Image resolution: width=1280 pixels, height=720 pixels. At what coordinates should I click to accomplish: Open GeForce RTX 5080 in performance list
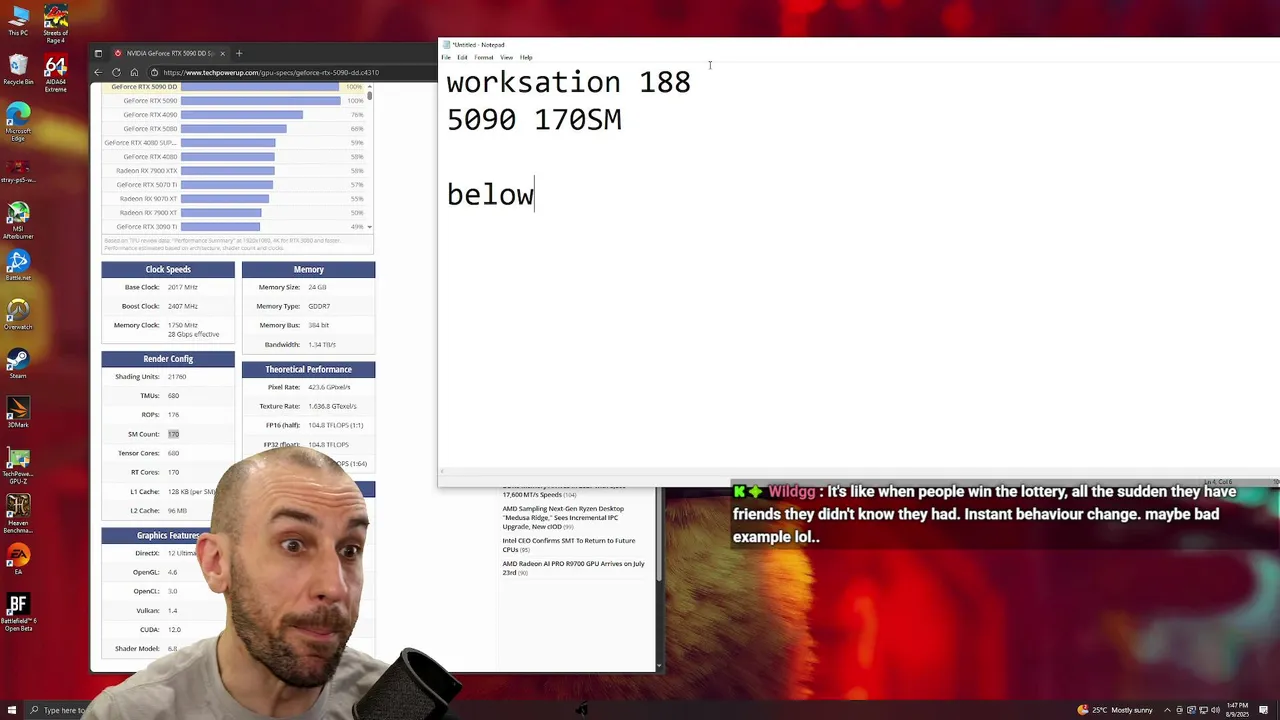click(150, 128)
